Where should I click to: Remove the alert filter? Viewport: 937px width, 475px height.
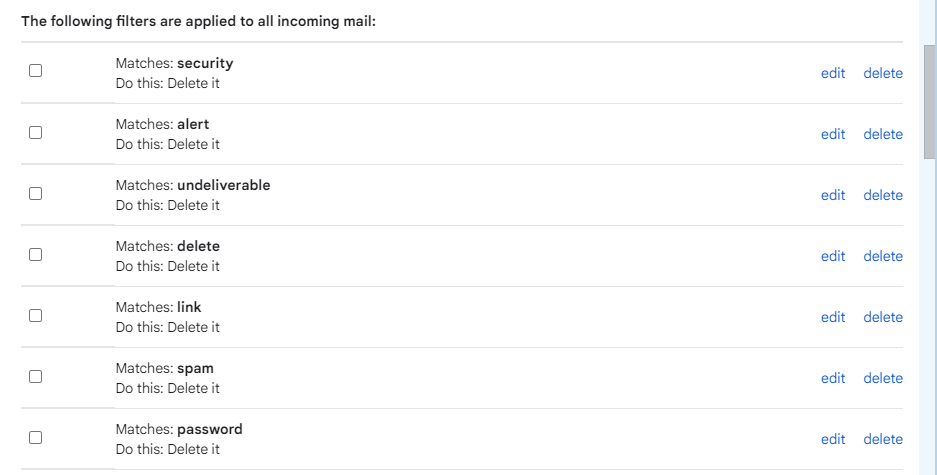tap(883, 134)
